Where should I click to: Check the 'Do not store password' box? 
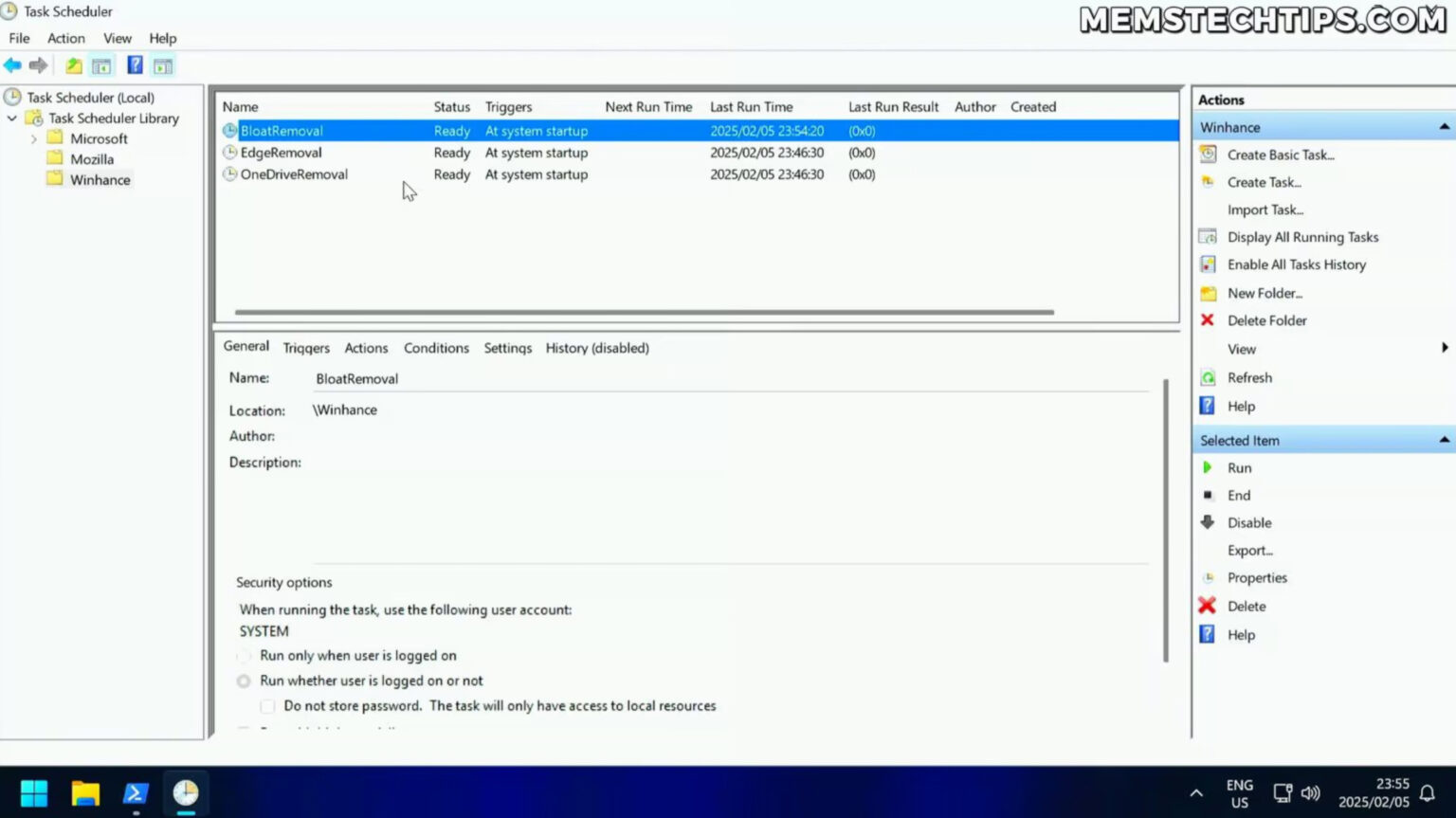pyautogui.click(x=267, y=706)
